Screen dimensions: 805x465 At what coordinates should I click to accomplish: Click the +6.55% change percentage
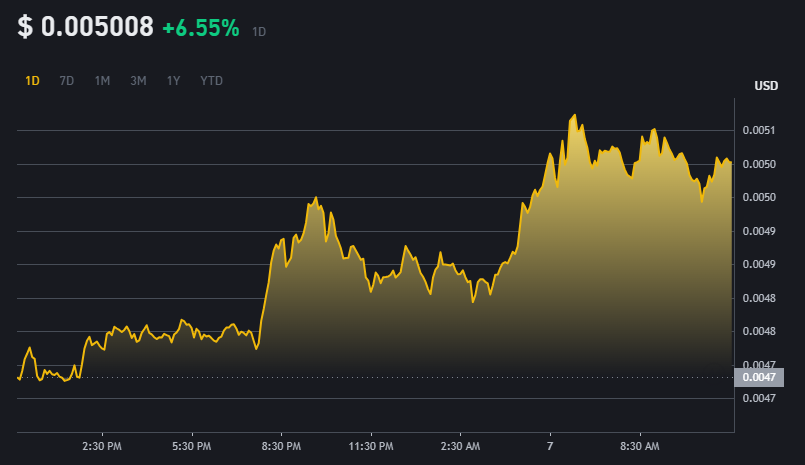(x=201, y=28)
